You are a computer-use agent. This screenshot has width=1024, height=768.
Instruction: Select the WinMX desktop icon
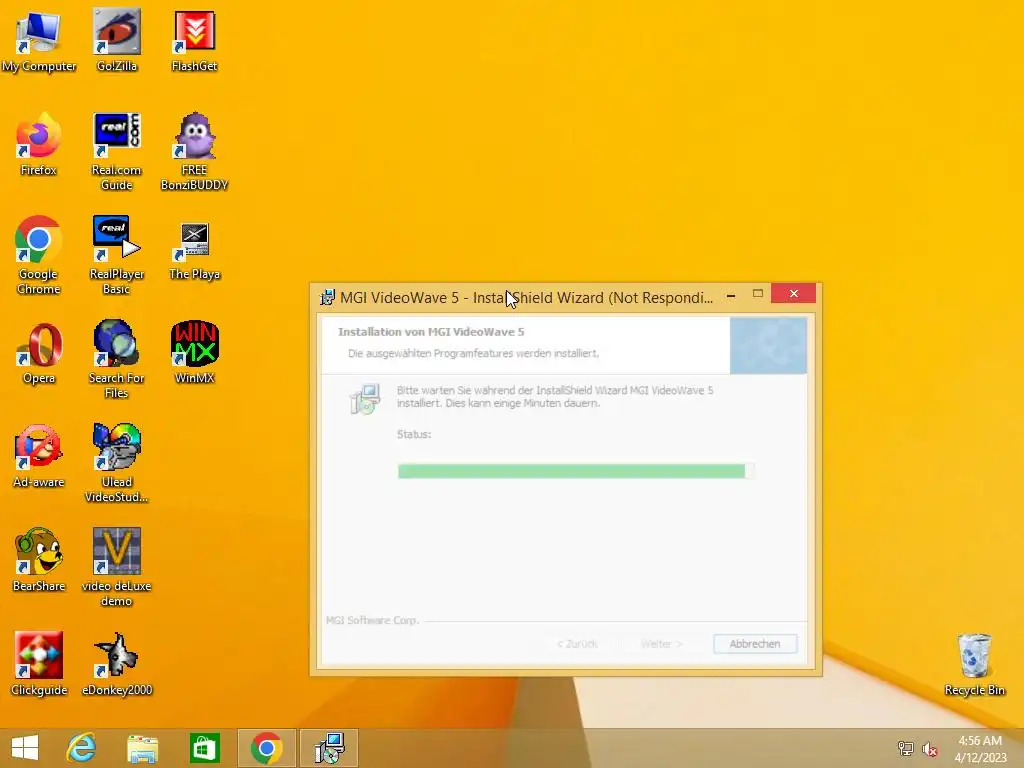coord(195,353)
